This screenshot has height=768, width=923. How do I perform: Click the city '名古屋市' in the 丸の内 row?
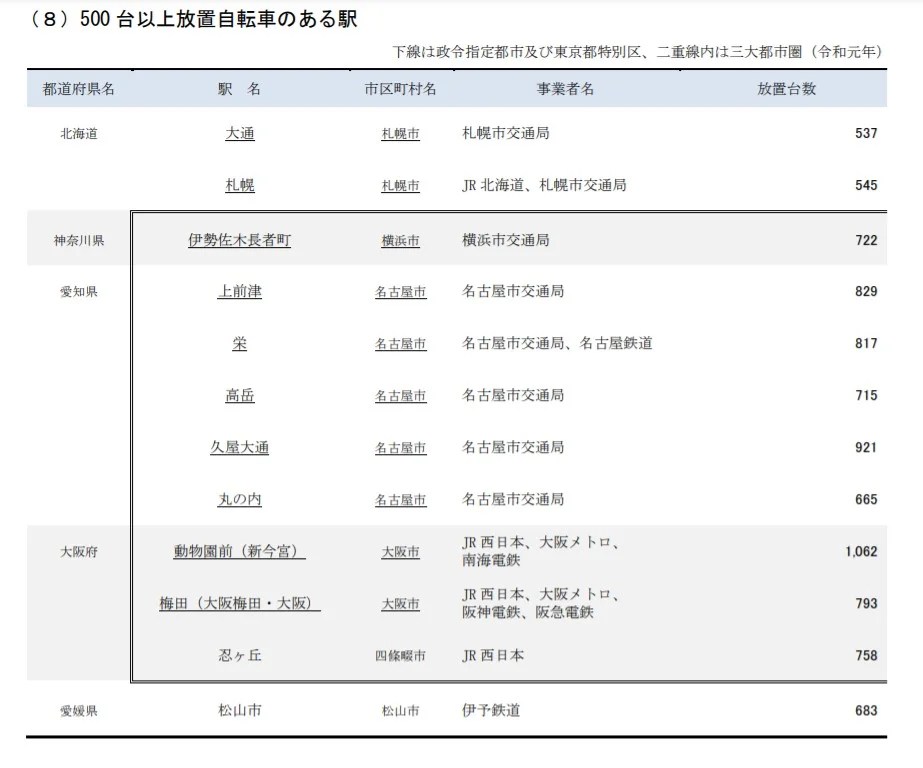pos(400,500)
